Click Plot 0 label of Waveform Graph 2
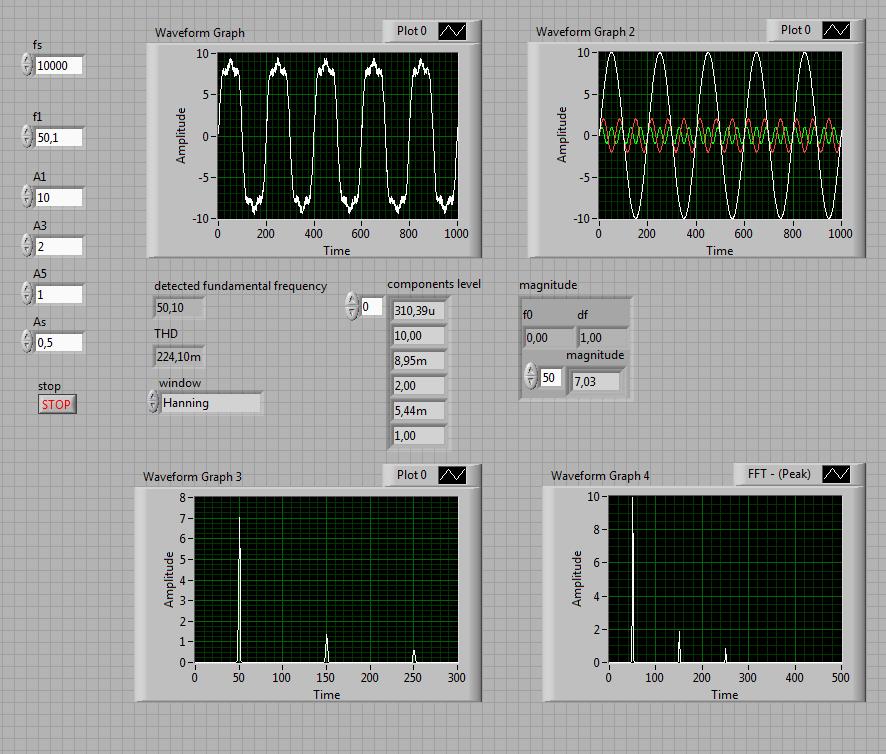 [795, 30]
